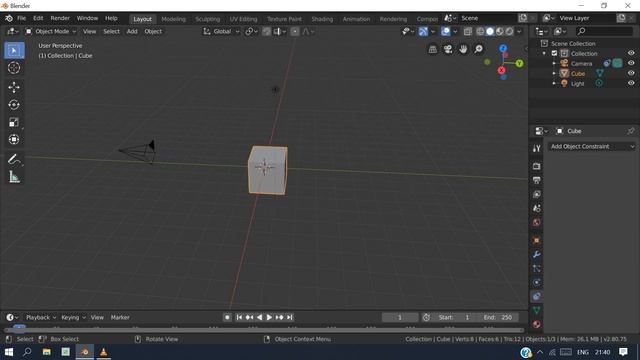Click the pan view hand icon
This screenshot has width=640, height=360.
(463, 49)
